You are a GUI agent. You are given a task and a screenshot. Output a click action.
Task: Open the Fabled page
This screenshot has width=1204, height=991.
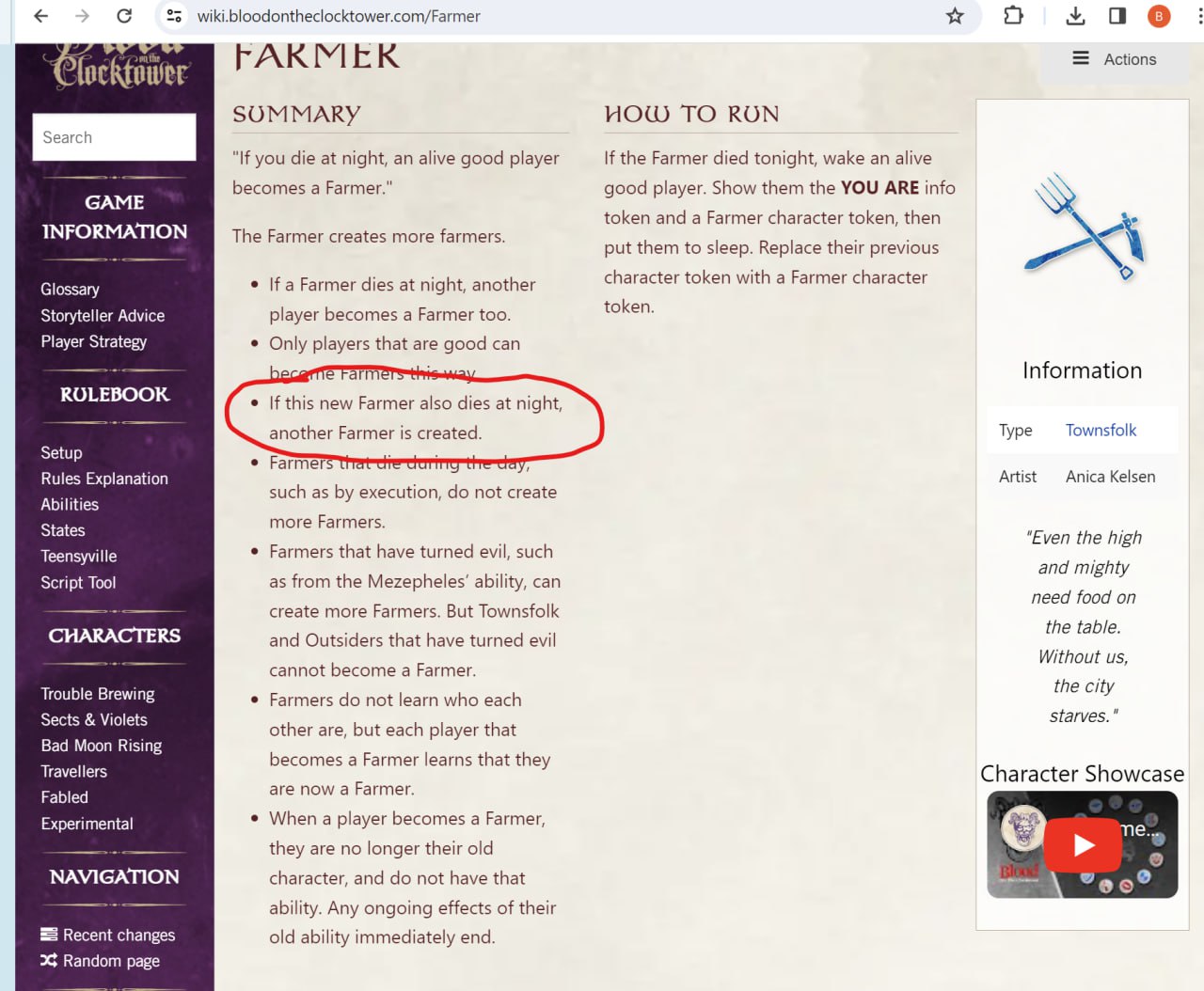click(x=64, y=797)
